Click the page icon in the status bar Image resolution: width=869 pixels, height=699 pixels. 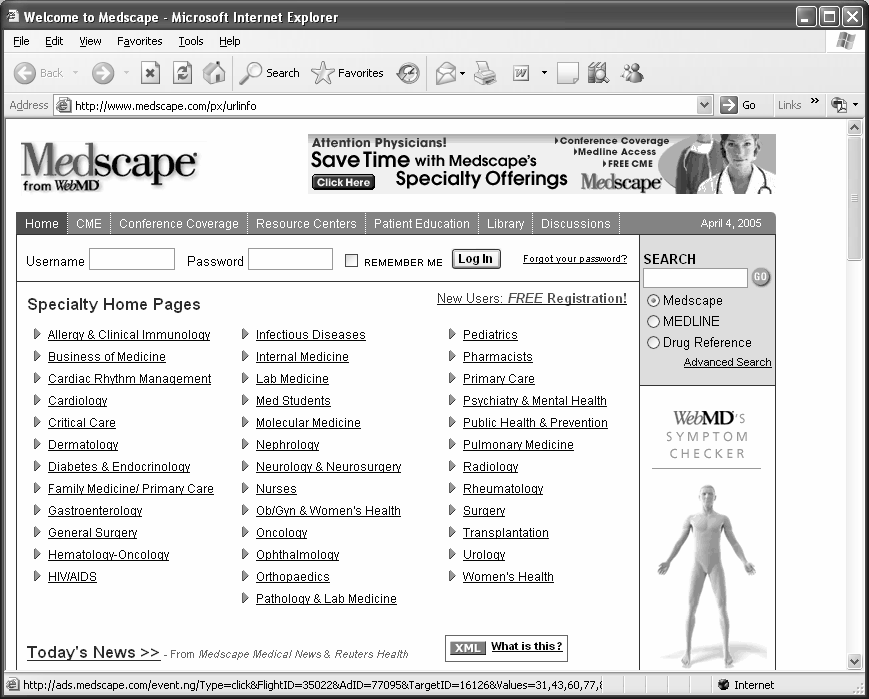(x=13, y=685)
